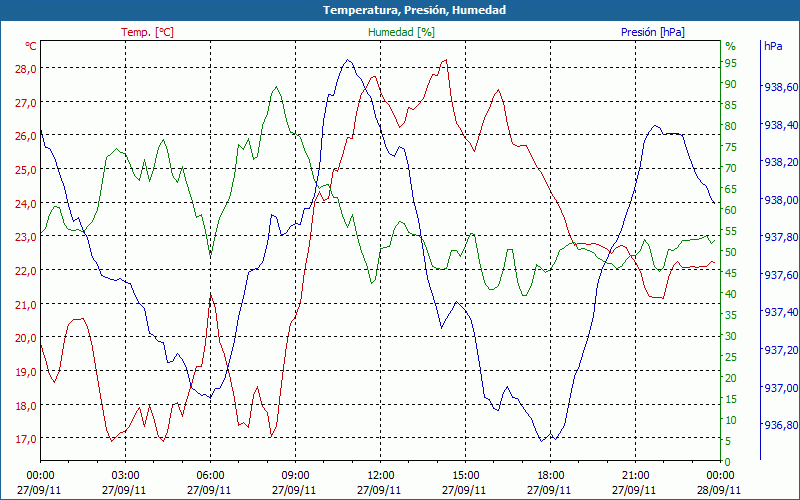Click the 15:00 time axis label
The image size is (800, 500).
pyautogui.click(x=465, y=476)
